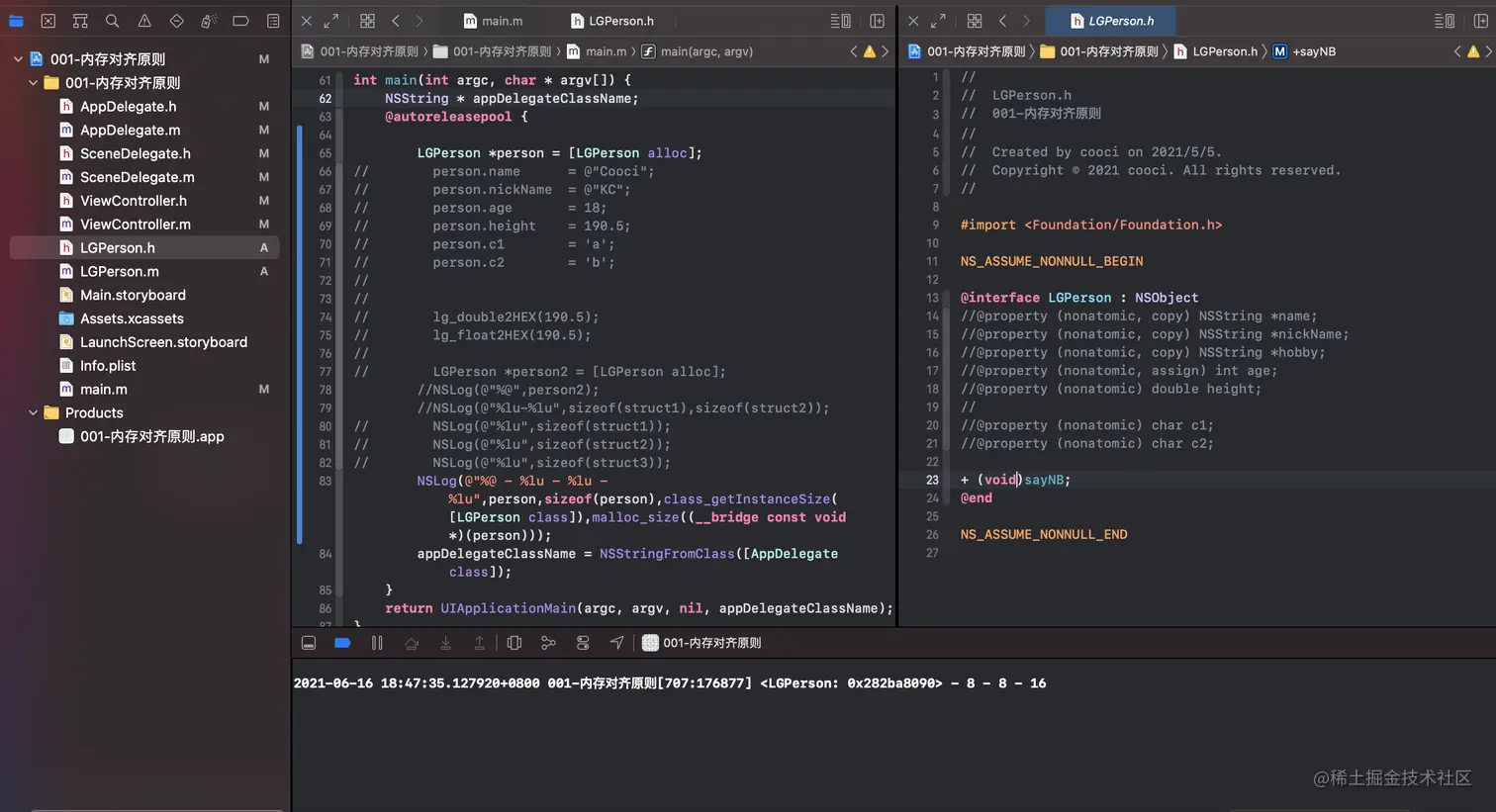Image resolution: width=1496 pixels, height=812 pixels.
Task: Collapse the 001-内存对齐原则 group folder
Action: 33,83
